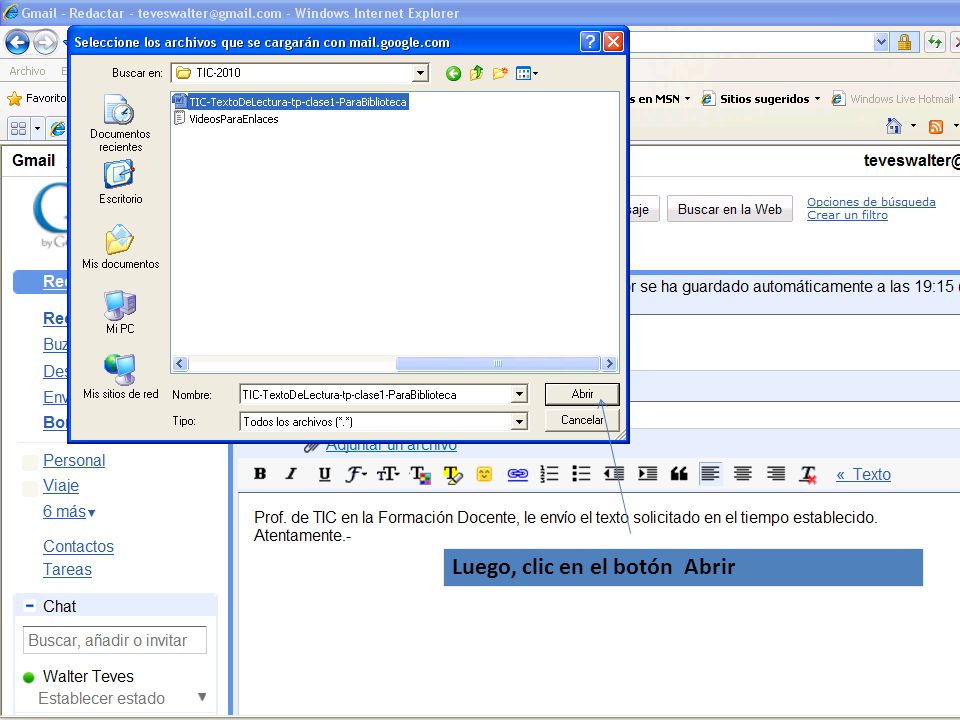Align text to the left
The image size is (960, 720).
pyautogui.click(x=710, y=474)
